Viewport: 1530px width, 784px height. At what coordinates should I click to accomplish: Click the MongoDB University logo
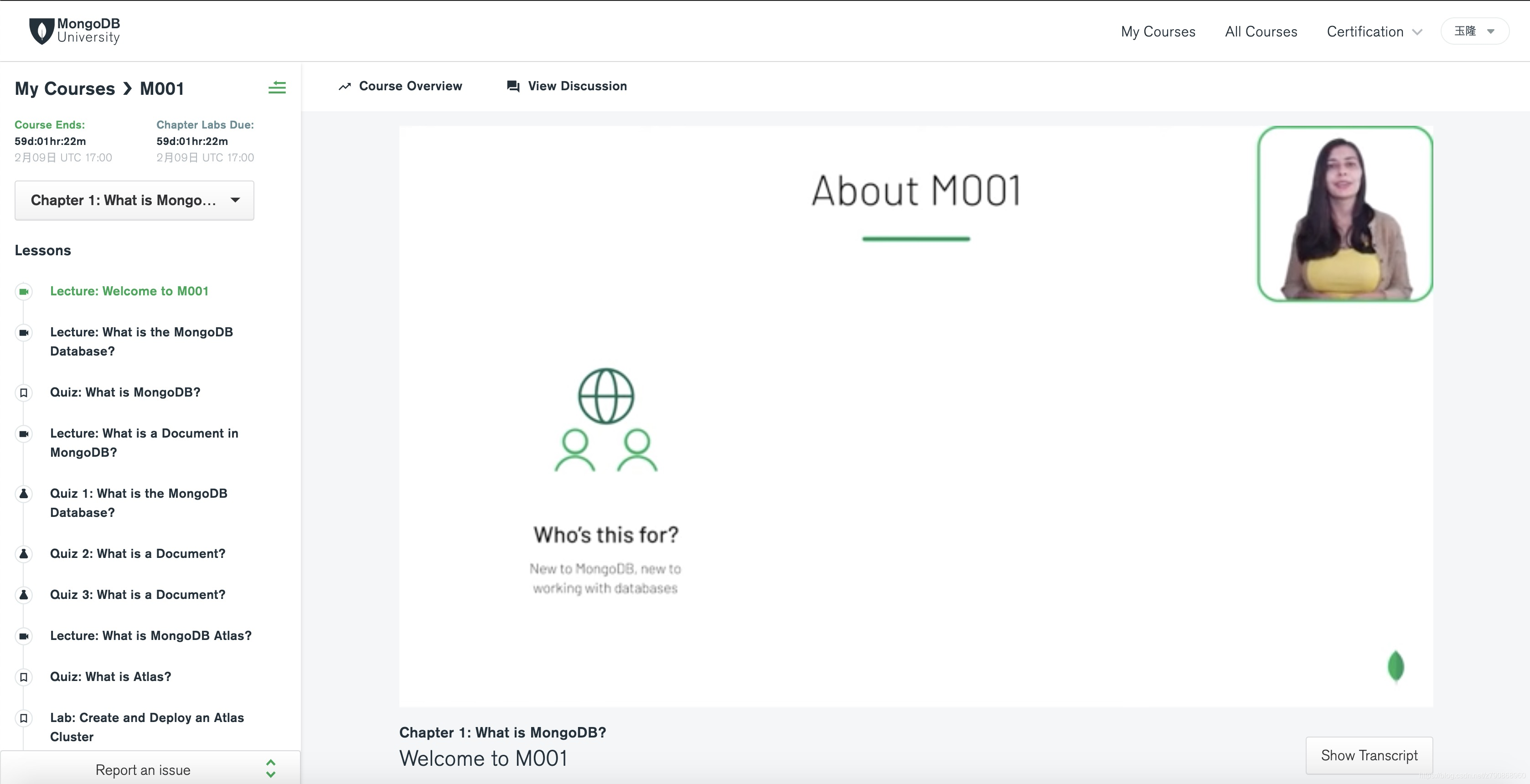point(75,31)
